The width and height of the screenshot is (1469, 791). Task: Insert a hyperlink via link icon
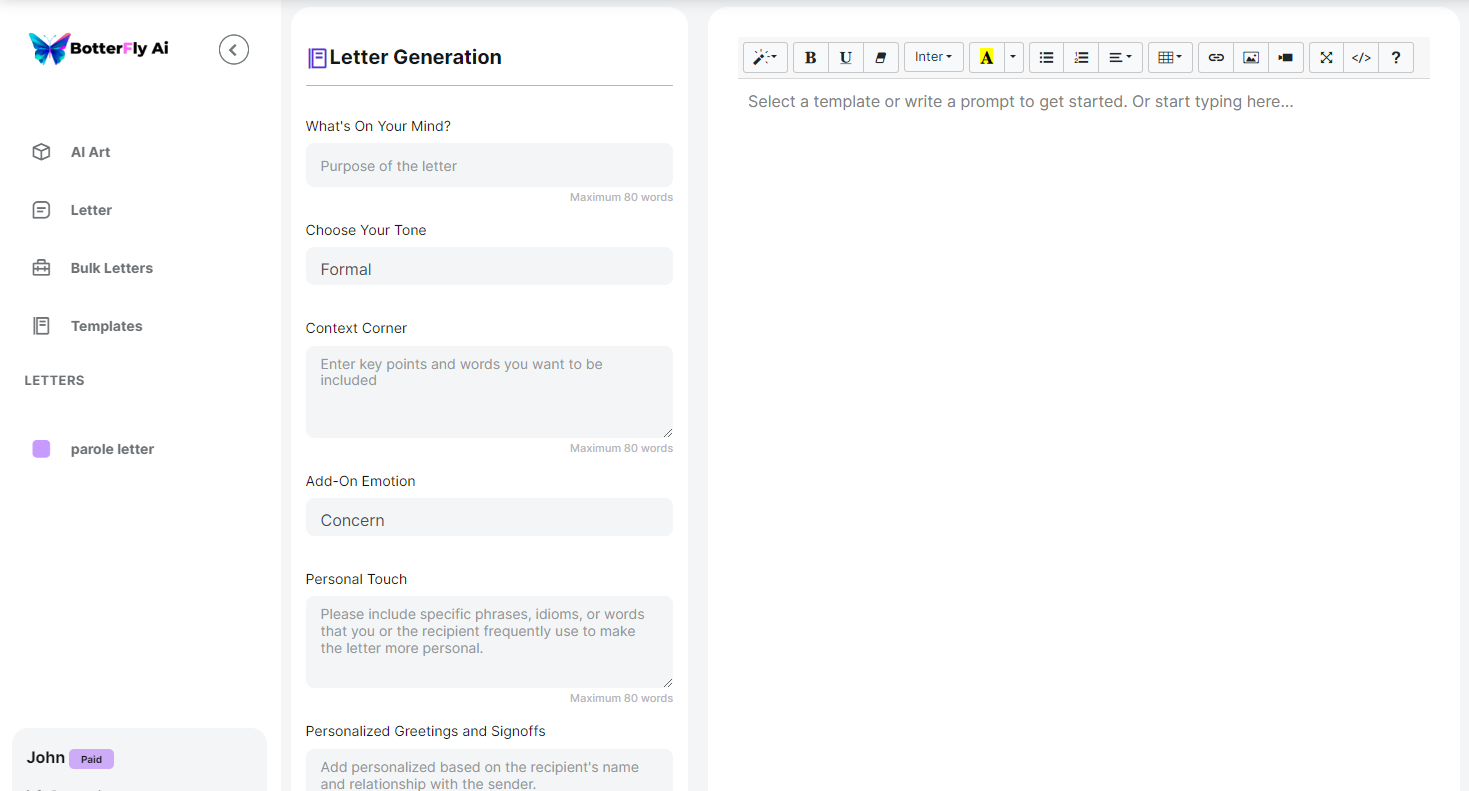(x=1216, y=58)
